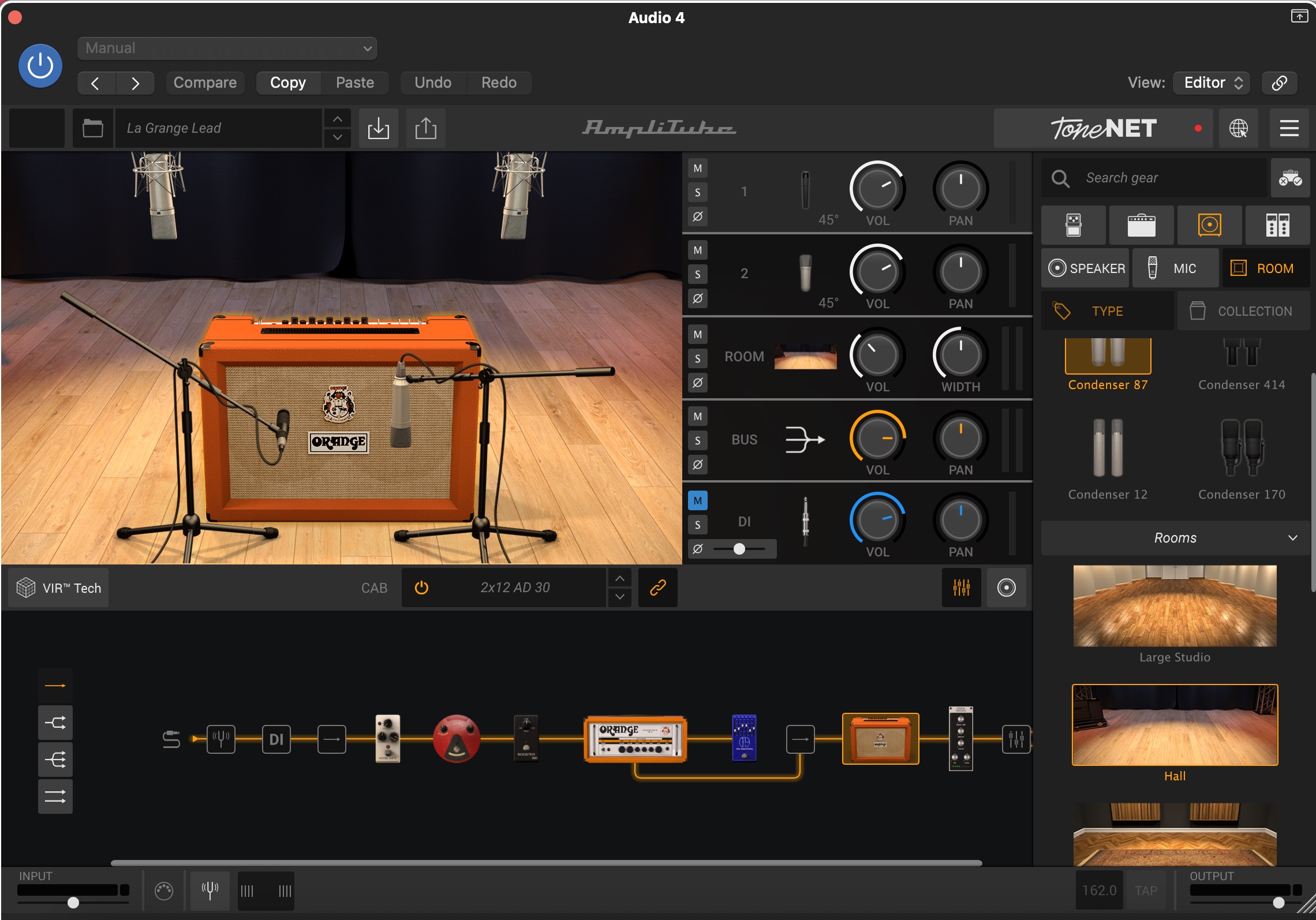Click the VIR Tech button
The width and height of the screenshot is (1316, 920).
pos(59,588)
